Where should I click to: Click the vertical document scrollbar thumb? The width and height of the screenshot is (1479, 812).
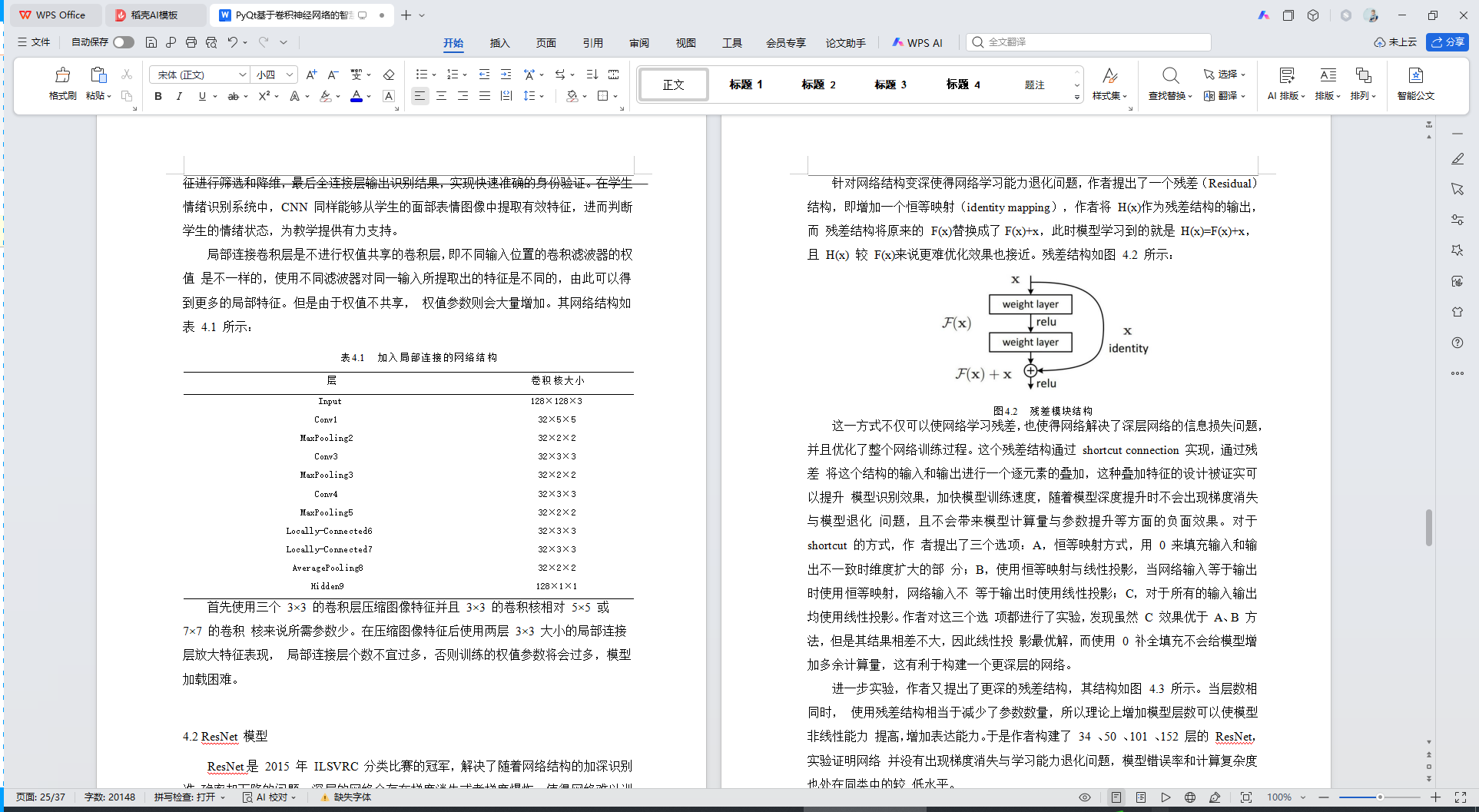(x=1429, y=528)
